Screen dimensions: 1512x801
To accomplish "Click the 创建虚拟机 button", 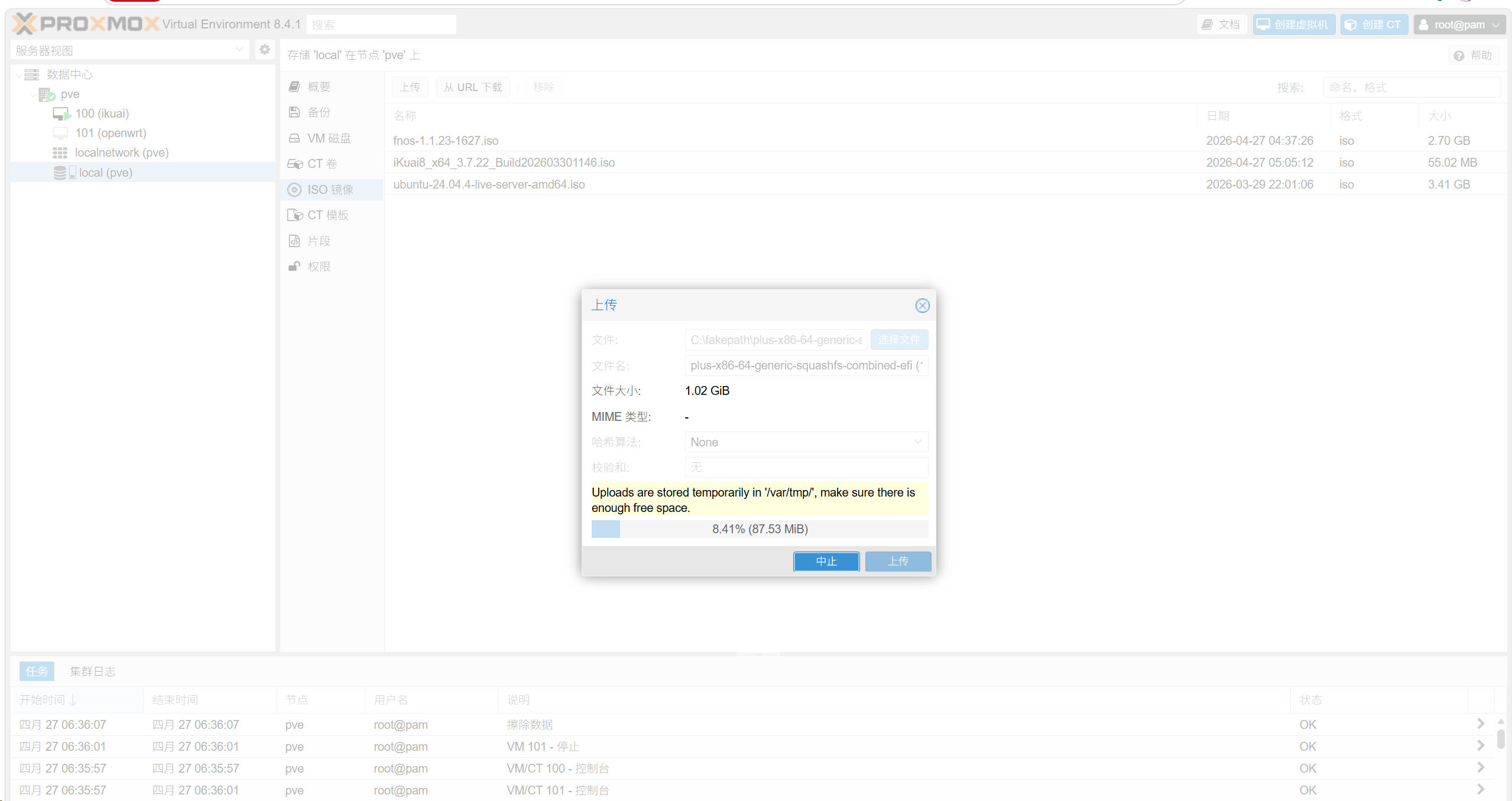I will (x=1293, y=25).
